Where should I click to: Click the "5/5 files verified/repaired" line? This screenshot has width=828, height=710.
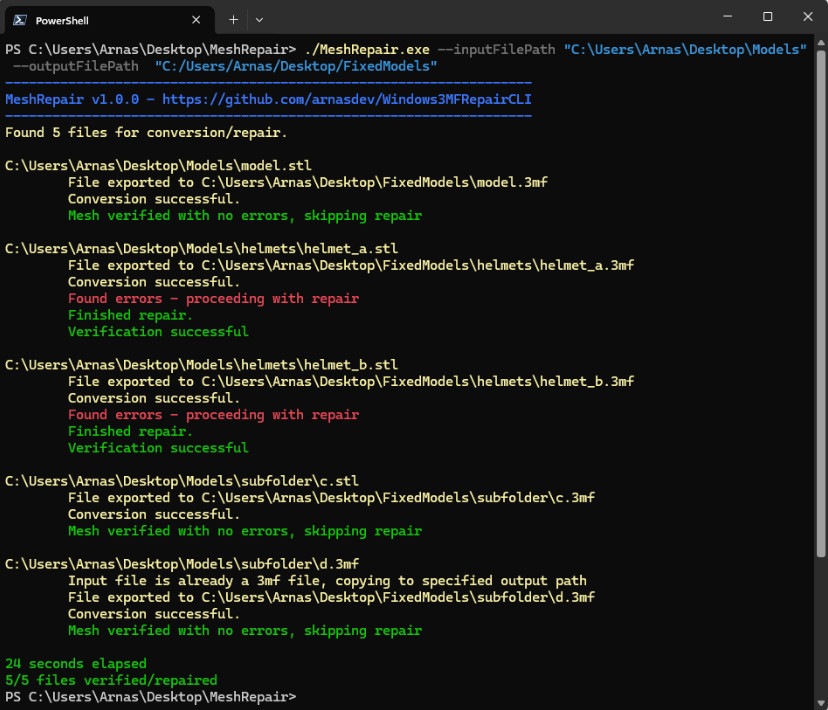tap(111, 680)
